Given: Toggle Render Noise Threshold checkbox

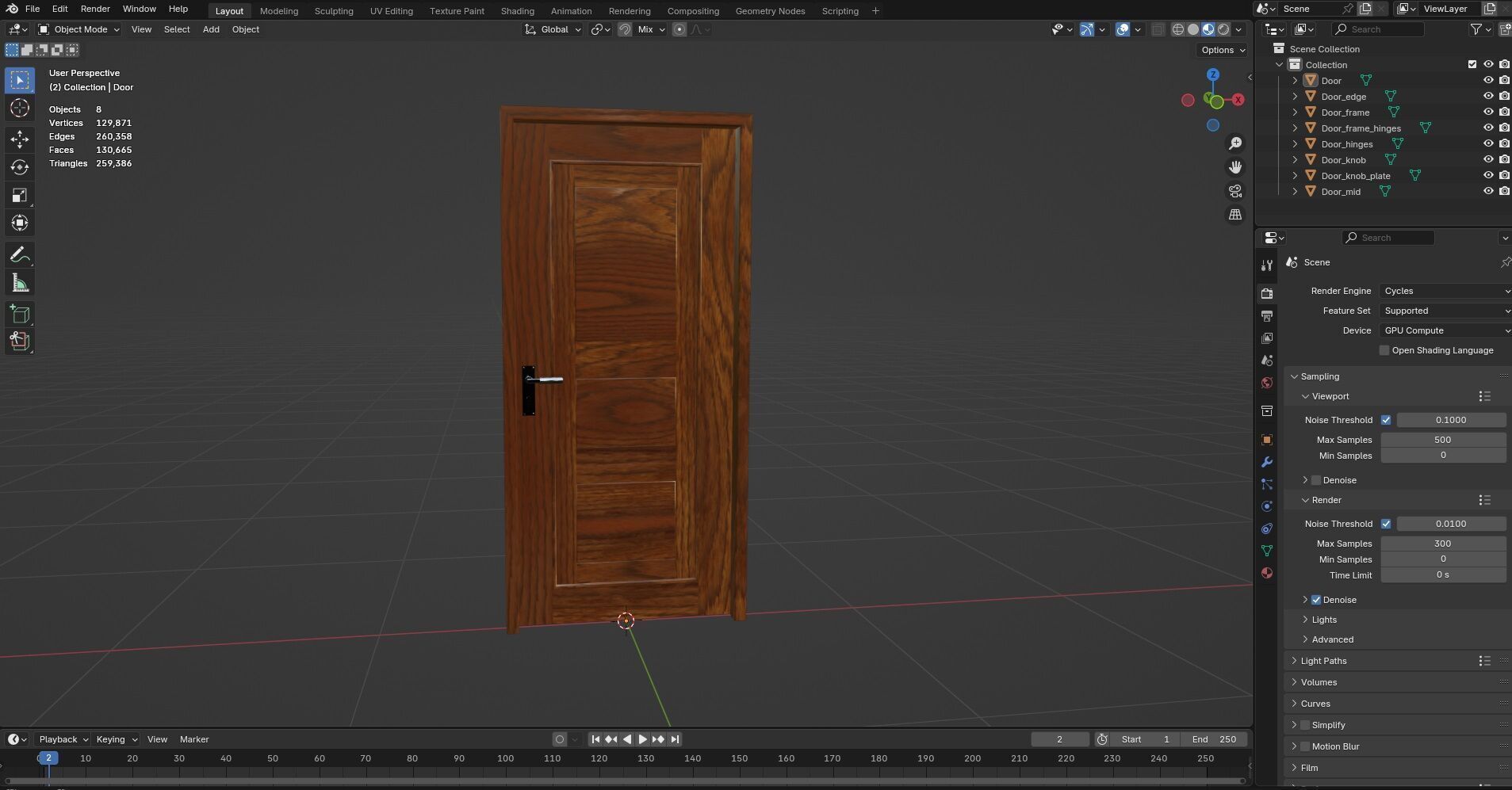Looking at the screenshot, I should tap(1386, 524).
